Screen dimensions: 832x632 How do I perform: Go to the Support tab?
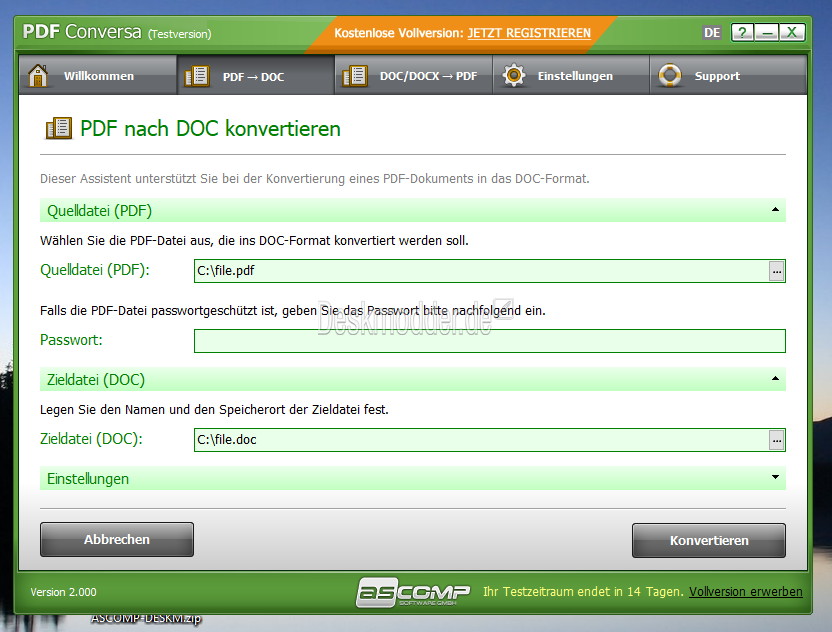click(x=728, y=75)
